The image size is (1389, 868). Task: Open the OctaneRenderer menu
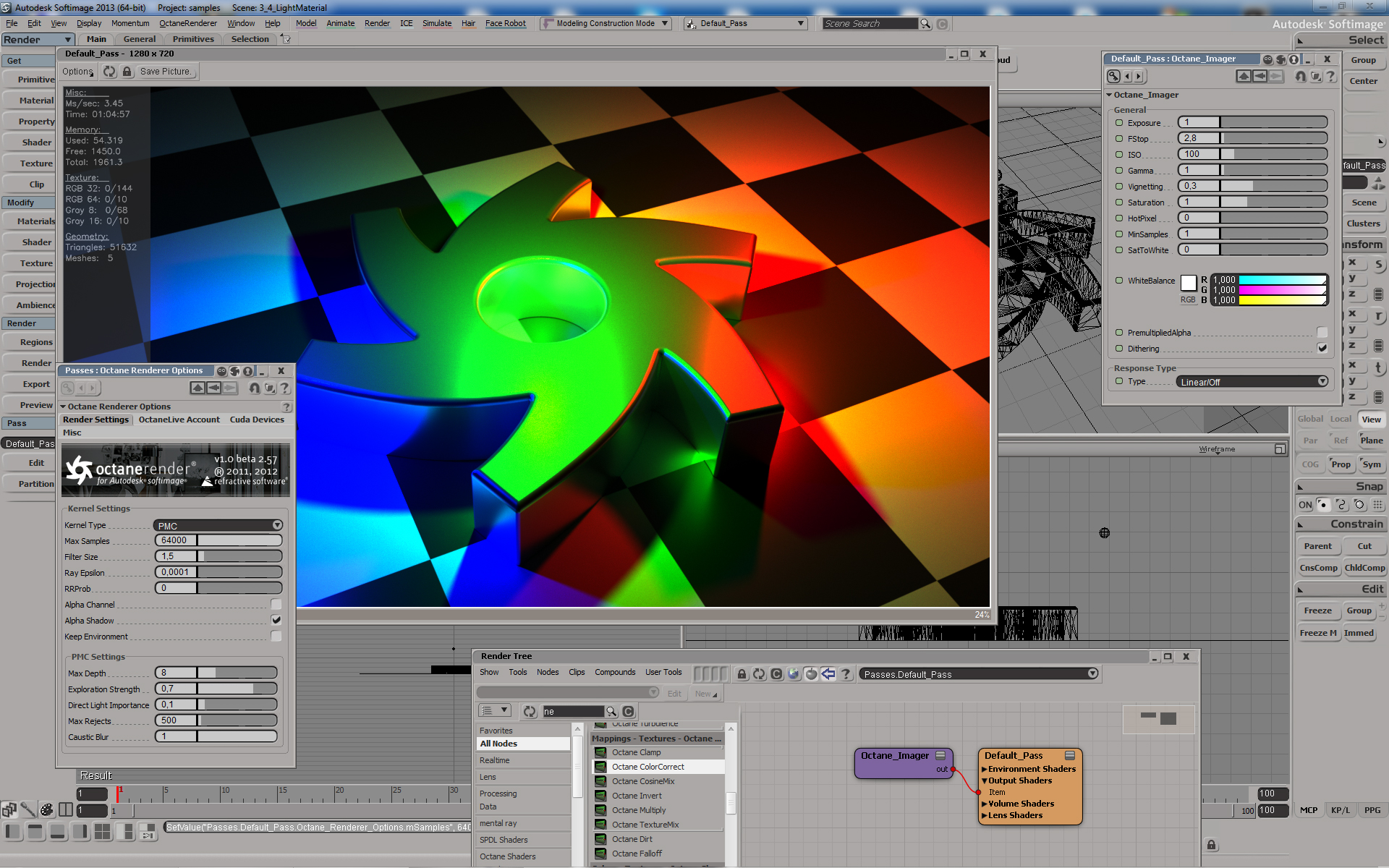188,23
